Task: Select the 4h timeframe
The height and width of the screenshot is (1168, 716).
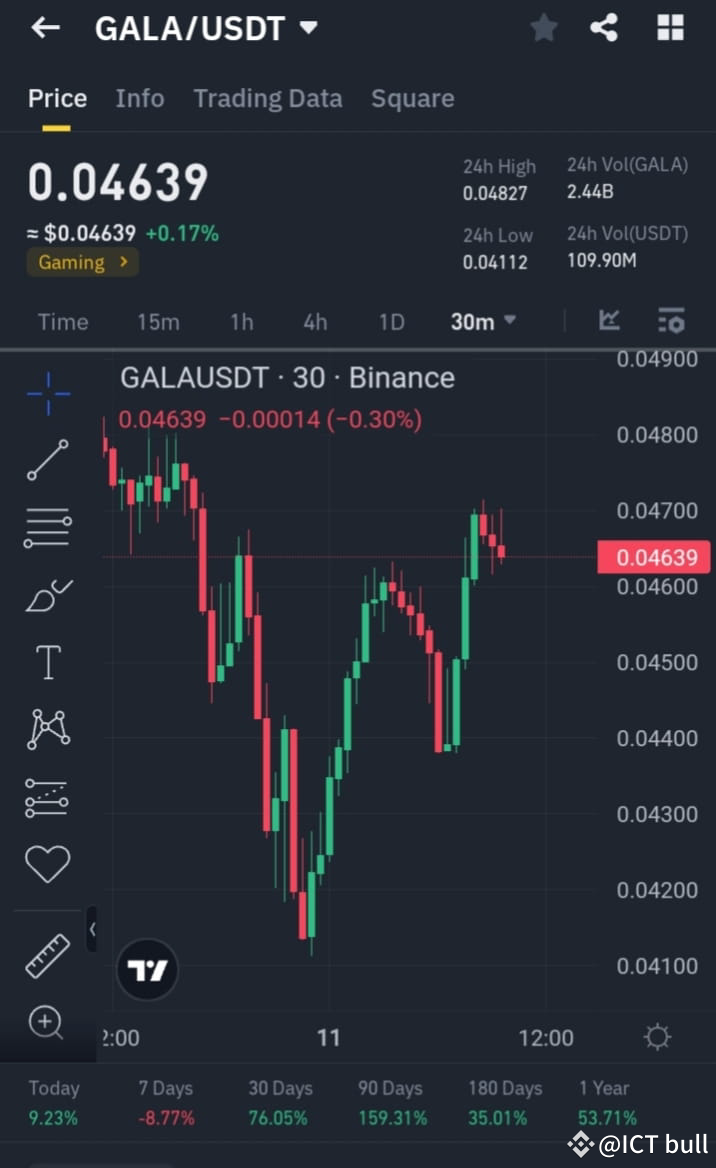Action: [x=315, y=321]
